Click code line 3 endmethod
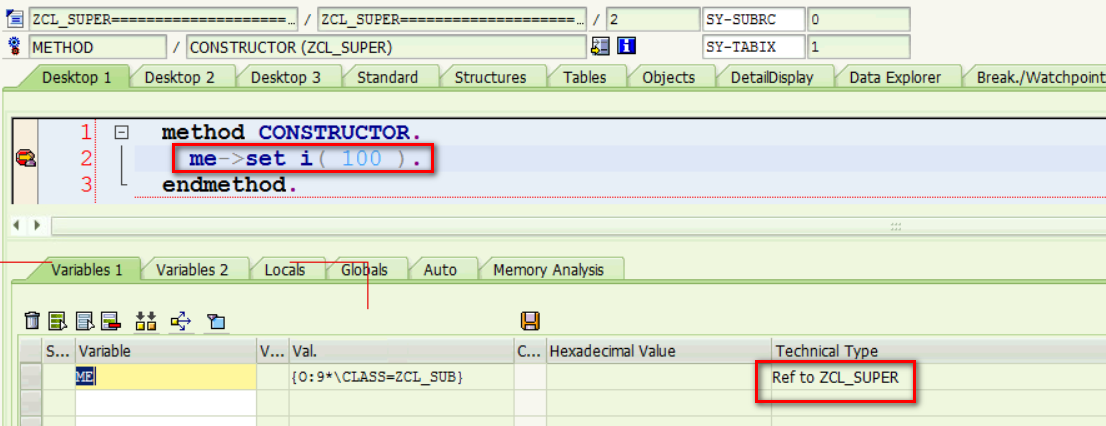 [x=229, y=185]
